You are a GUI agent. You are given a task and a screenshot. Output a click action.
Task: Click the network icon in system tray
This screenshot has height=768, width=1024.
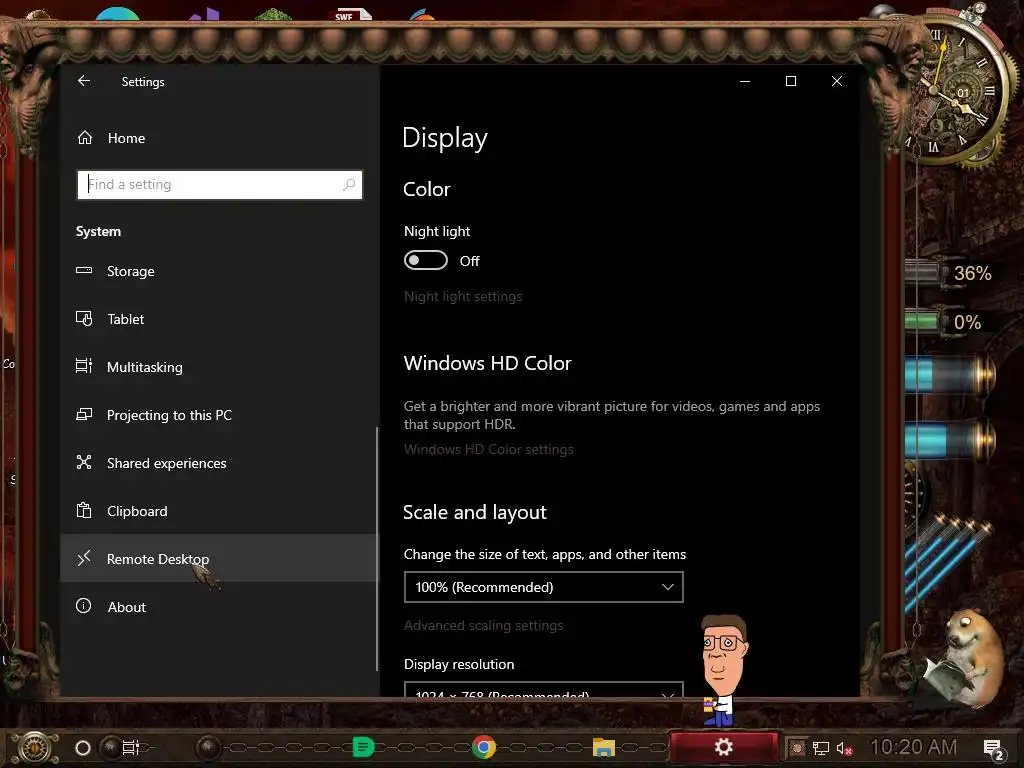(821, 748)
